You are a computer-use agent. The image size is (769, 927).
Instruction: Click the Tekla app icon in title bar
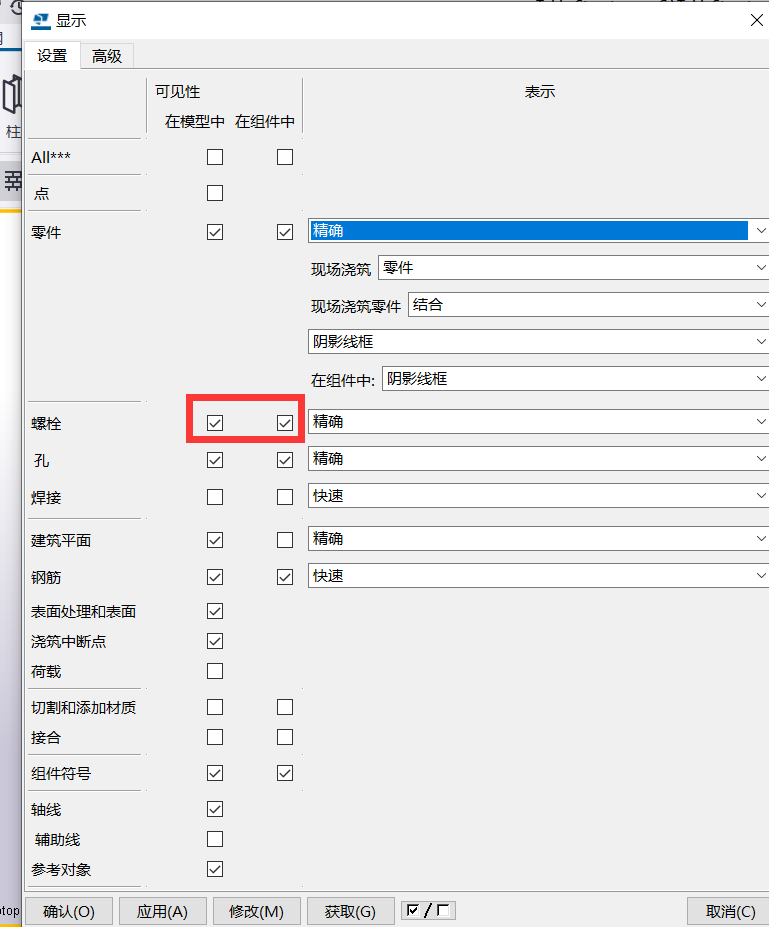(x=41, y=21)
